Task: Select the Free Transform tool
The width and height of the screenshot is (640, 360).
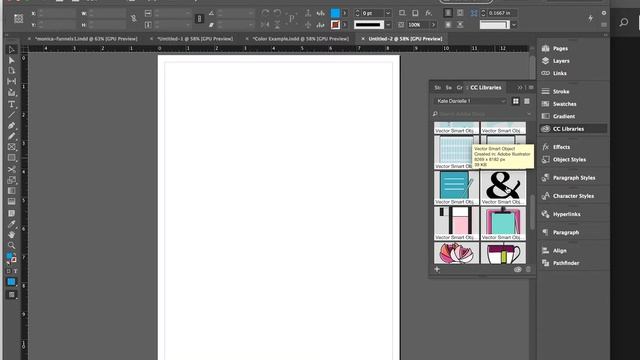Action: pos(11,180)
